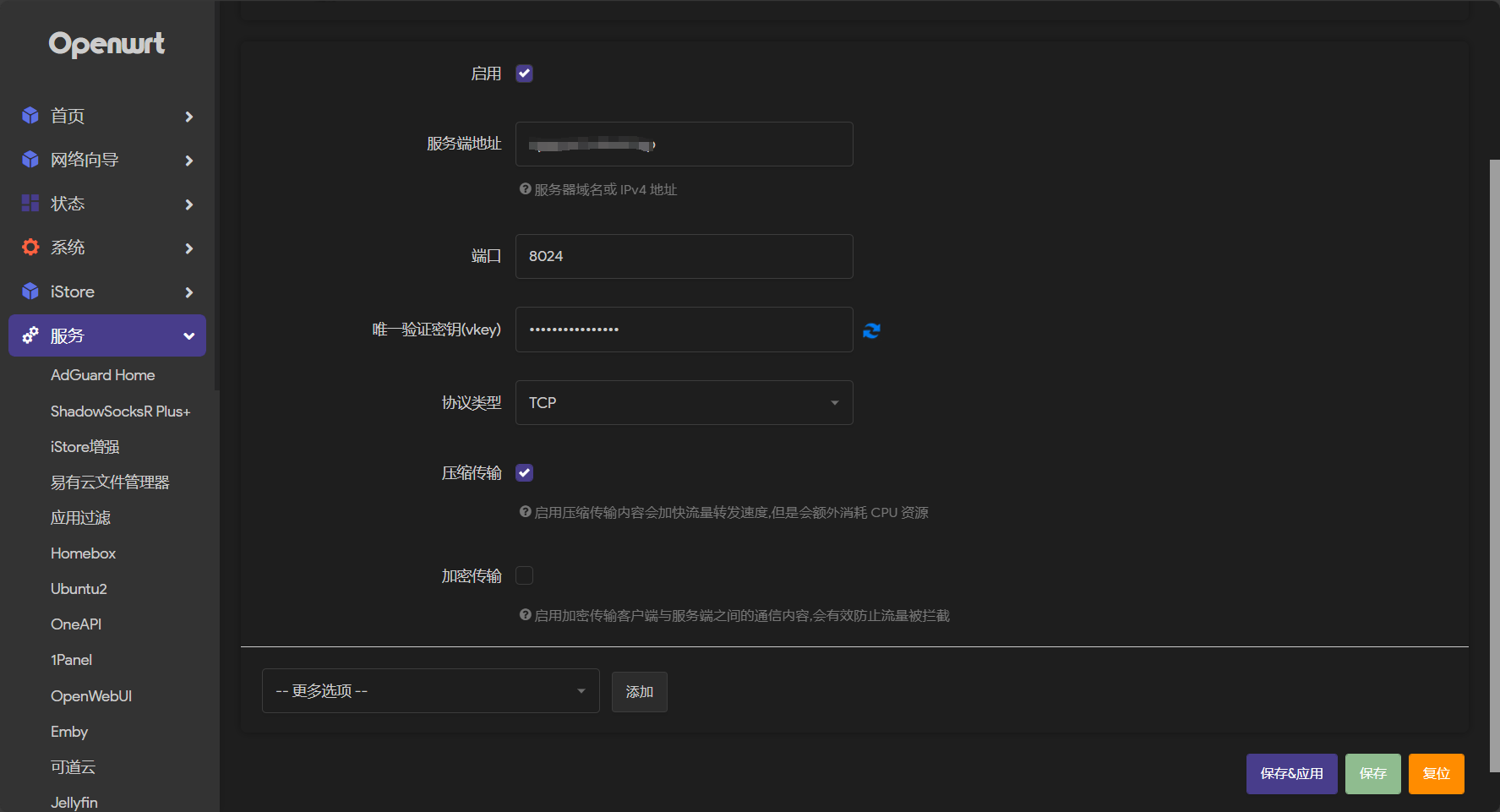Image resolution: width=1500 pixels, height=812 pixels.
Task: Enable 加密传输 encrypted transfer
Action: [x=524, y=575]
